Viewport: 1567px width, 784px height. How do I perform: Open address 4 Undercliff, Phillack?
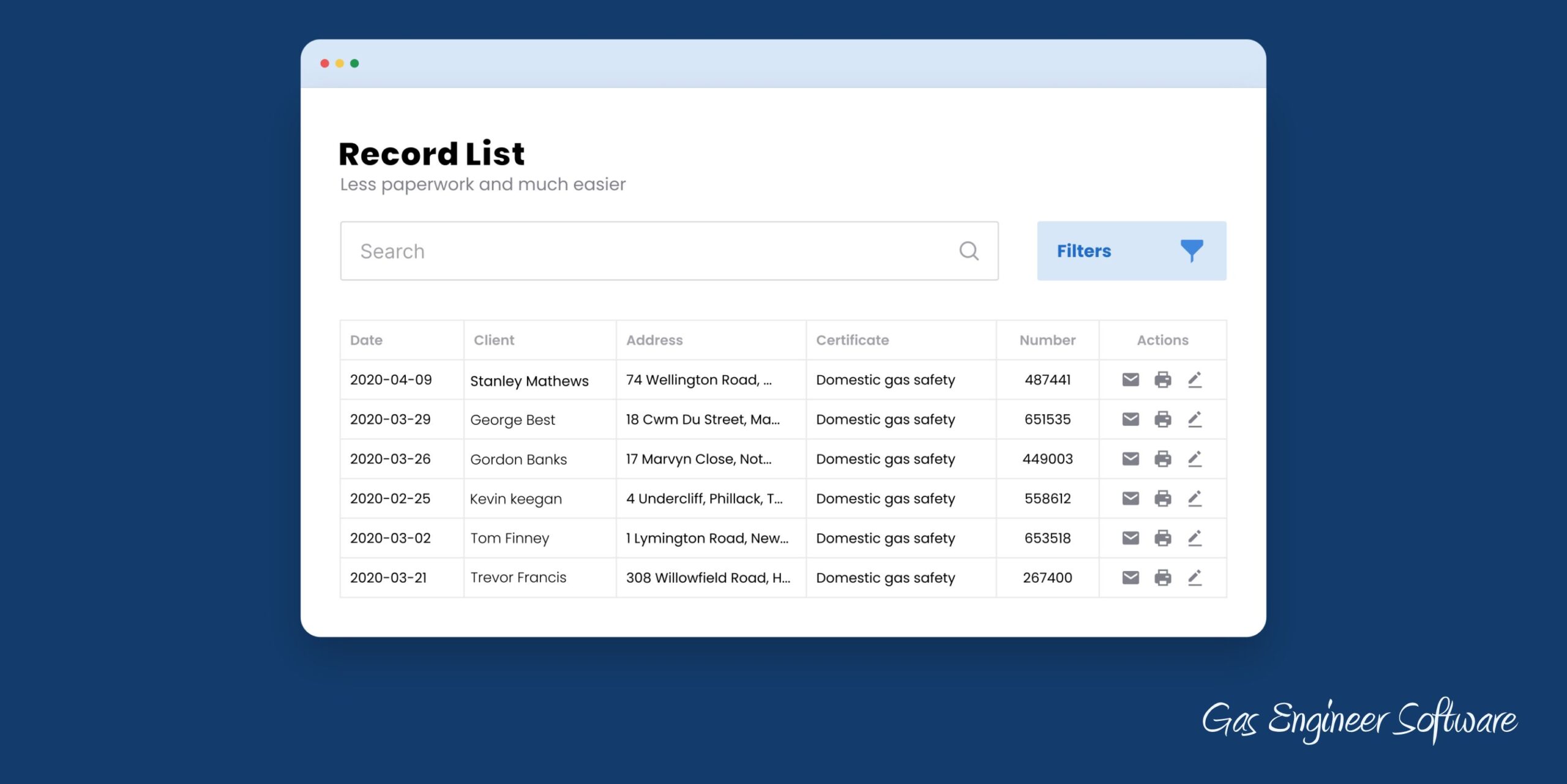[704, 499]
